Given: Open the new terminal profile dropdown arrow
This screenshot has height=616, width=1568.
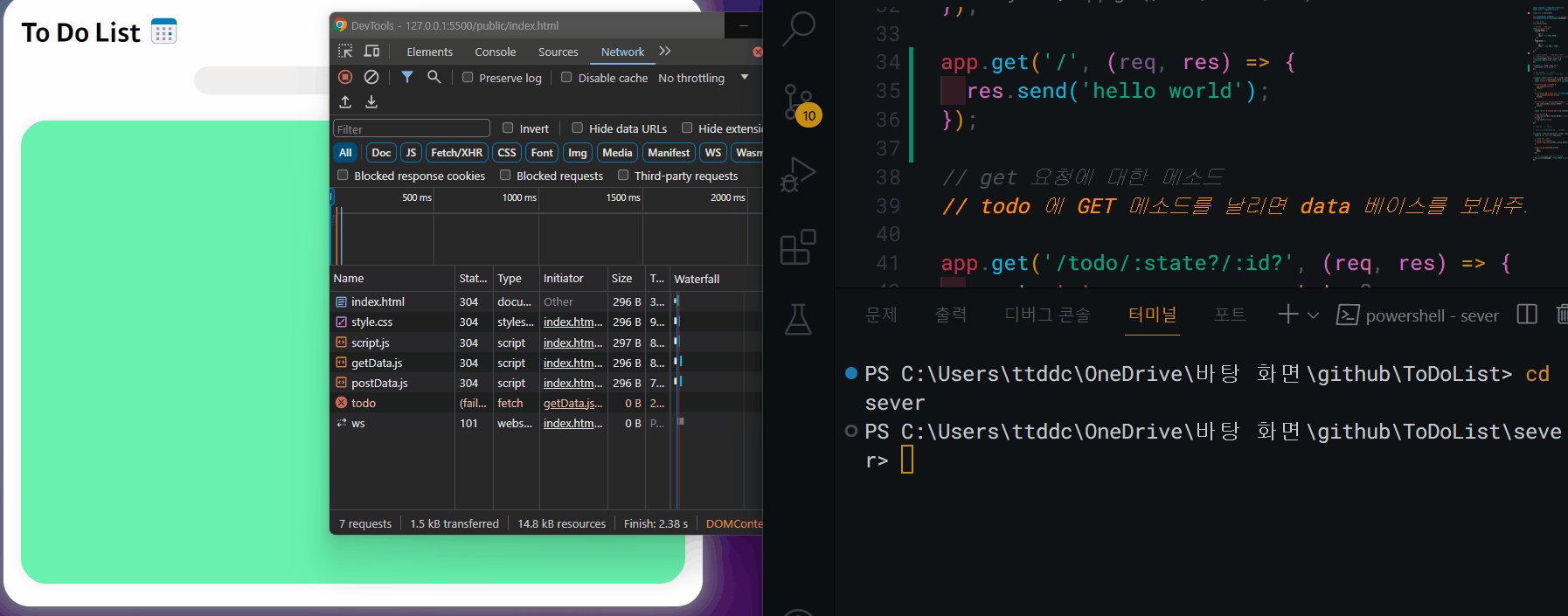Looking at the screenshot, I should [1313, 315].
